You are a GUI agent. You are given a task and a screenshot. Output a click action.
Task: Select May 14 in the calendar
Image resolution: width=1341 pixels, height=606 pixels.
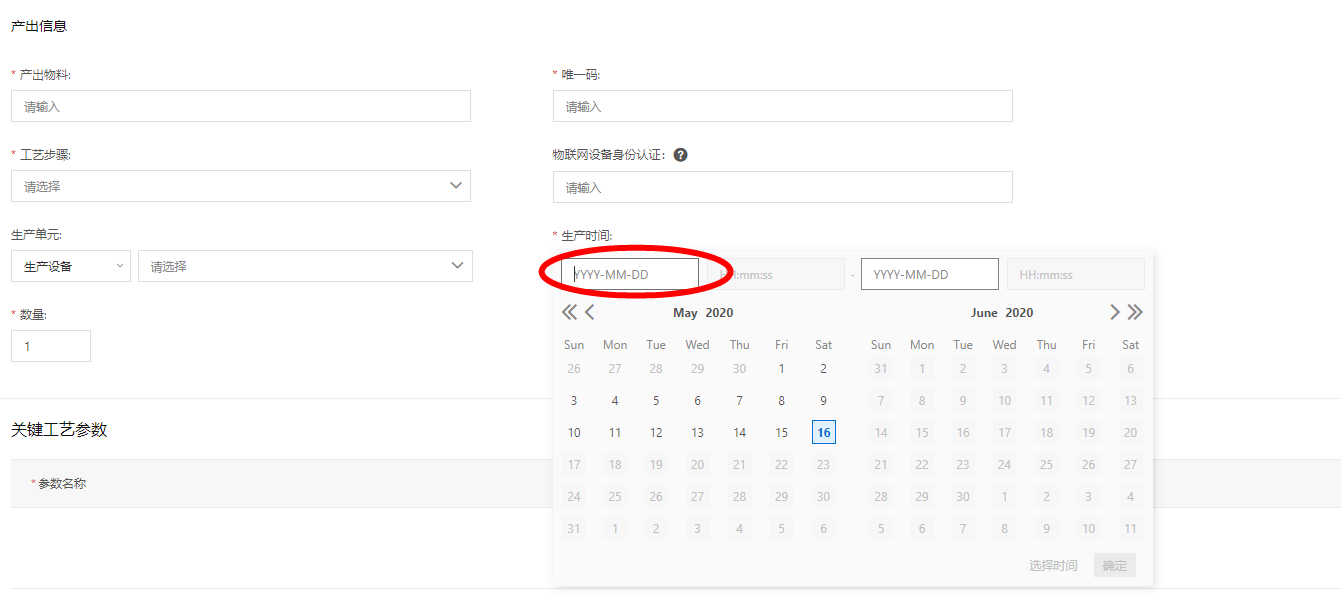tap(740, 432)
